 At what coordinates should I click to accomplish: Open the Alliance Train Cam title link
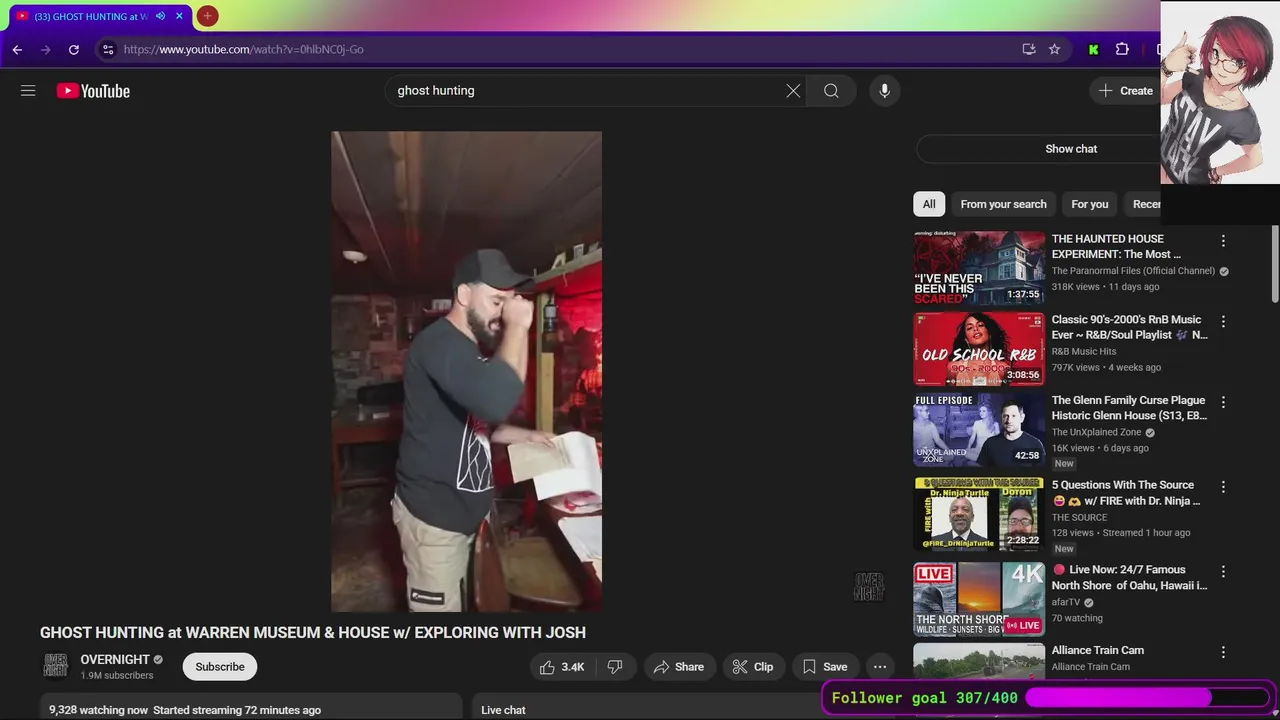[x=1098, y=650]
